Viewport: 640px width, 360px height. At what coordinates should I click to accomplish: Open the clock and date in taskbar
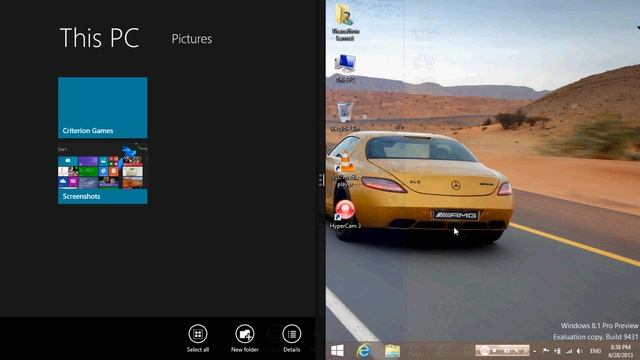click(x=620, y=351)
